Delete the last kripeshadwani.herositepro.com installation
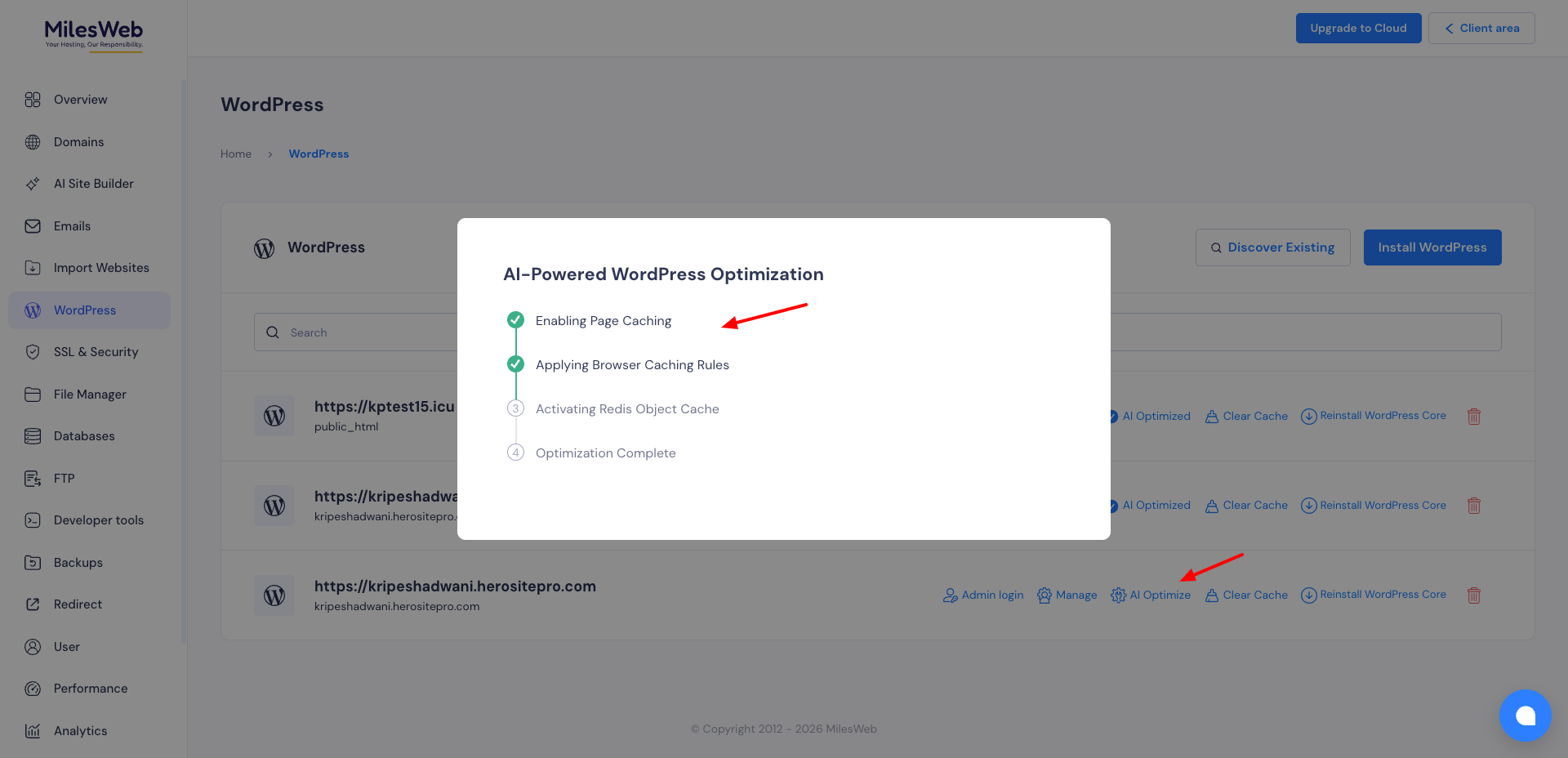This screenshot has height=758, width=1568. click(1473, 595)
